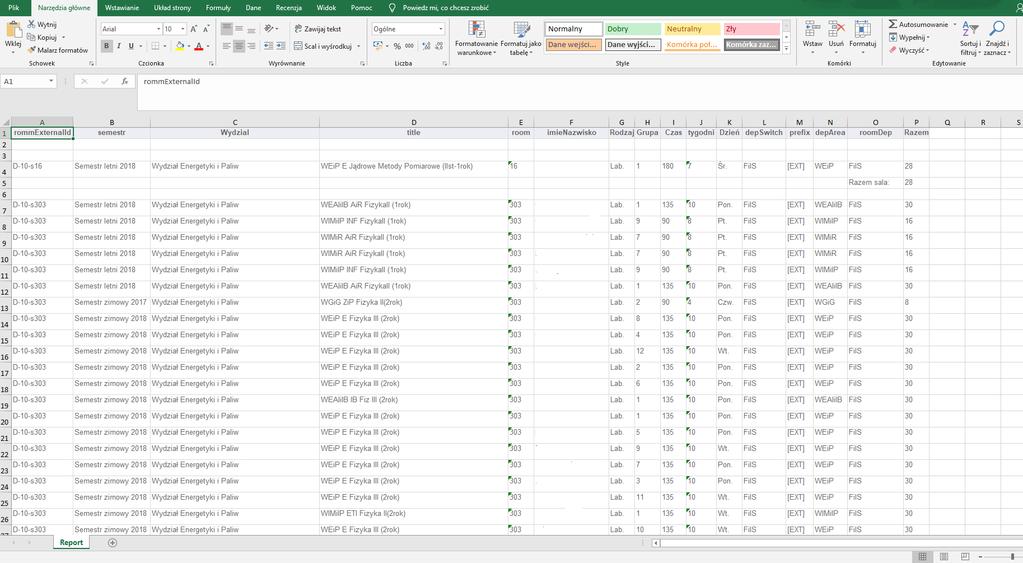Apply the Komórka zaznaczona cell style

[752, 44]
